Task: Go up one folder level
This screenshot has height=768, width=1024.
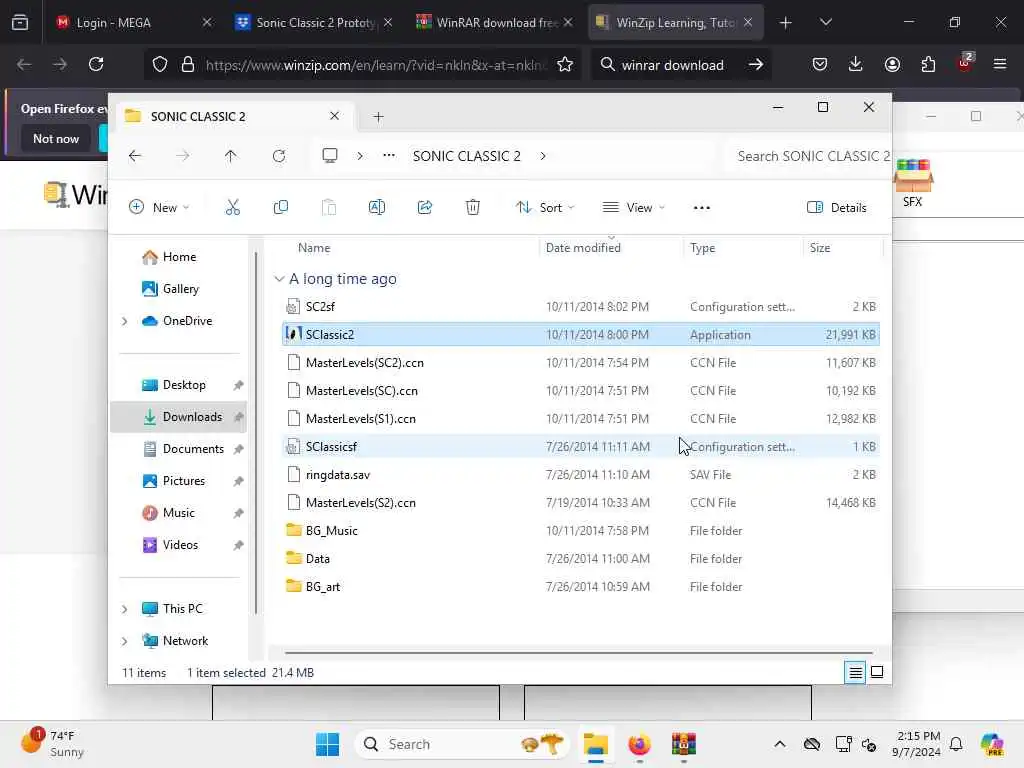Action: tap(231, 156)
